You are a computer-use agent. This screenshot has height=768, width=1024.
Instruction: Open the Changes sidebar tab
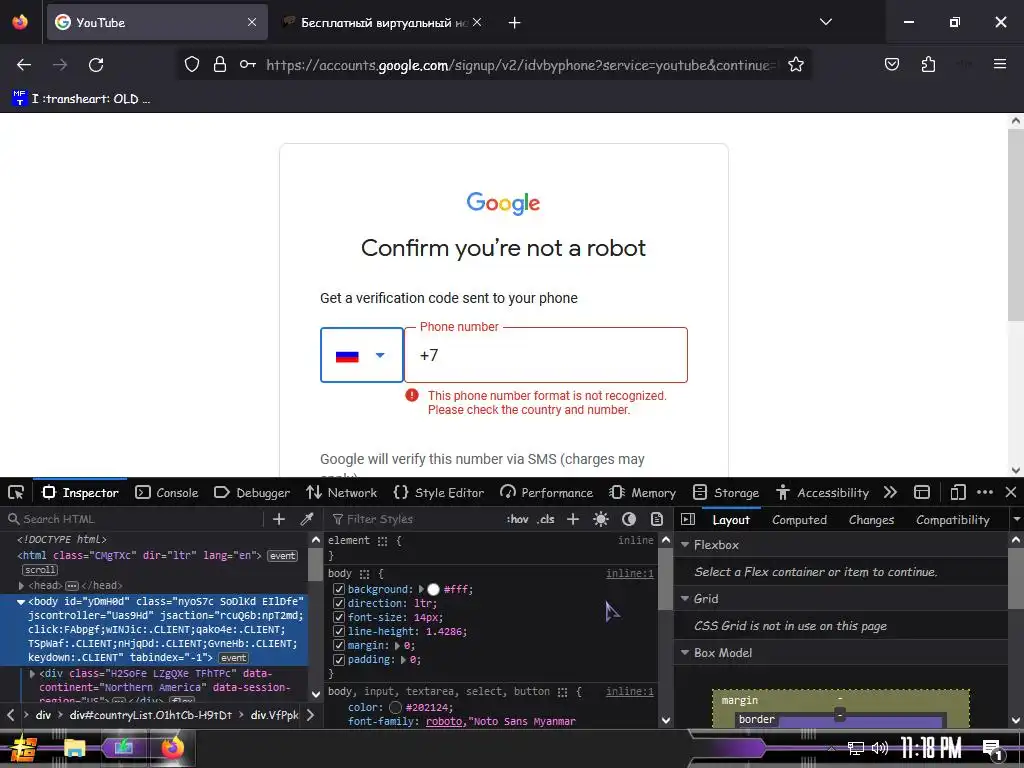point(871,520)
